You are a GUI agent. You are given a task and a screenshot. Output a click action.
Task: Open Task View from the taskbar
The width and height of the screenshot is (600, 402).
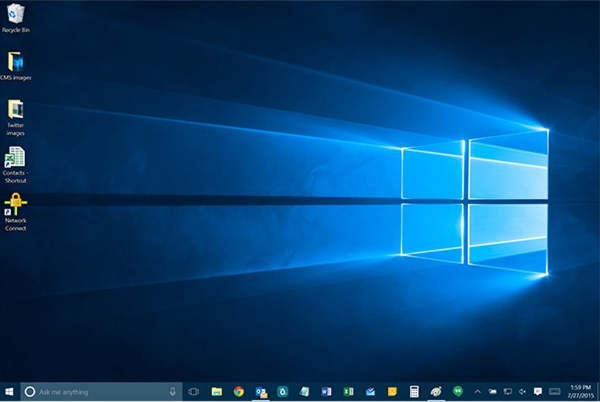click(x=194, y=392)
